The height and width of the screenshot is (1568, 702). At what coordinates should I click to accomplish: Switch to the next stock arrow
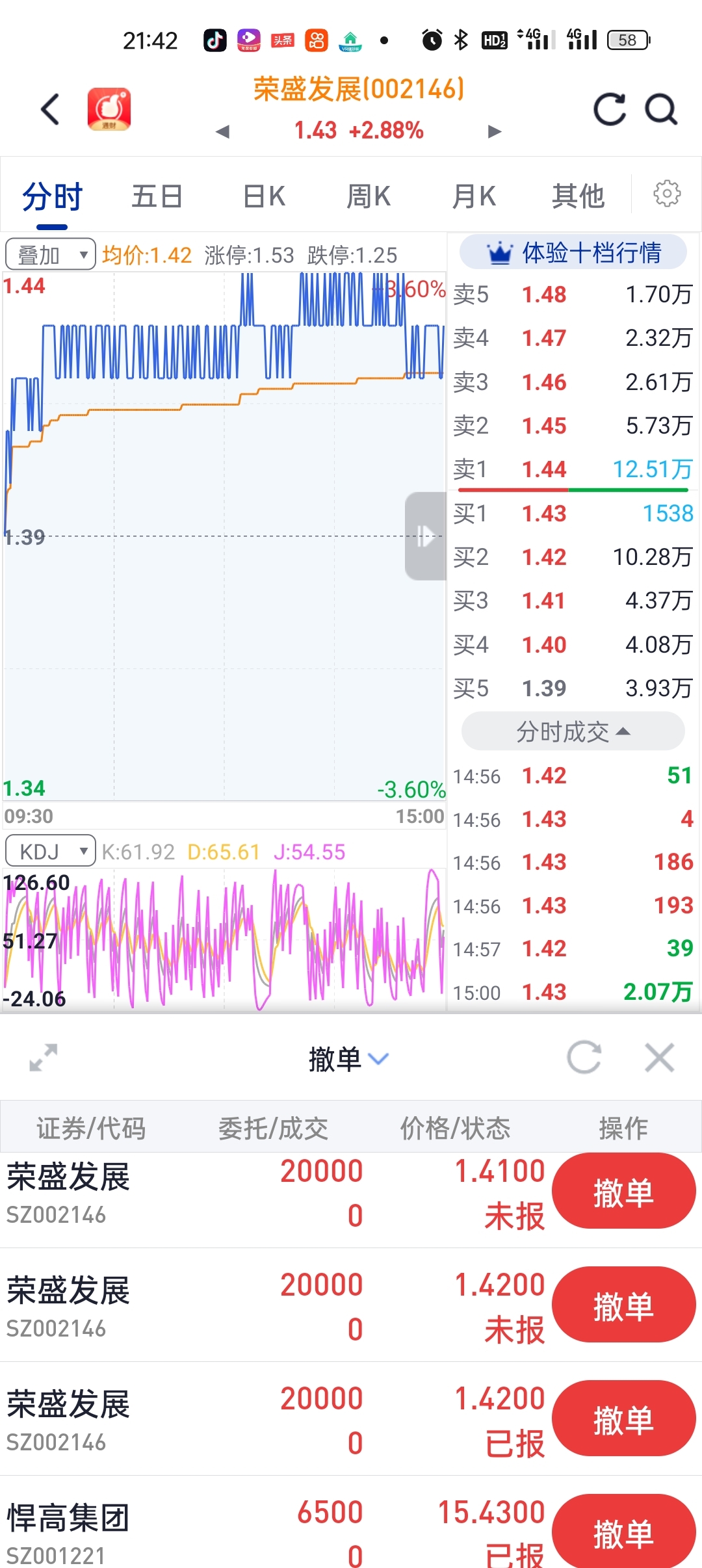pyautogui.click(x=495, y=132)
